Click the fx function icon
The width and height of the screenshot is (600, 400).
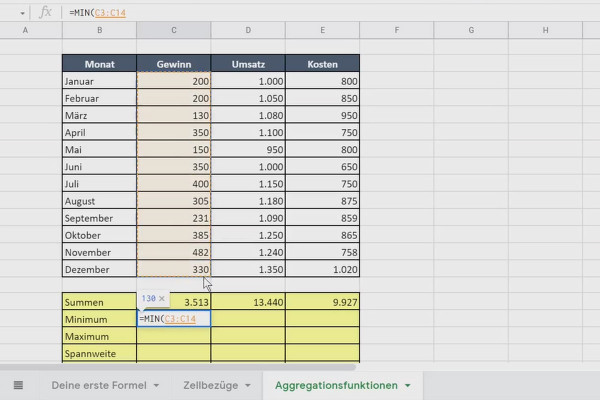click(45, 12)
